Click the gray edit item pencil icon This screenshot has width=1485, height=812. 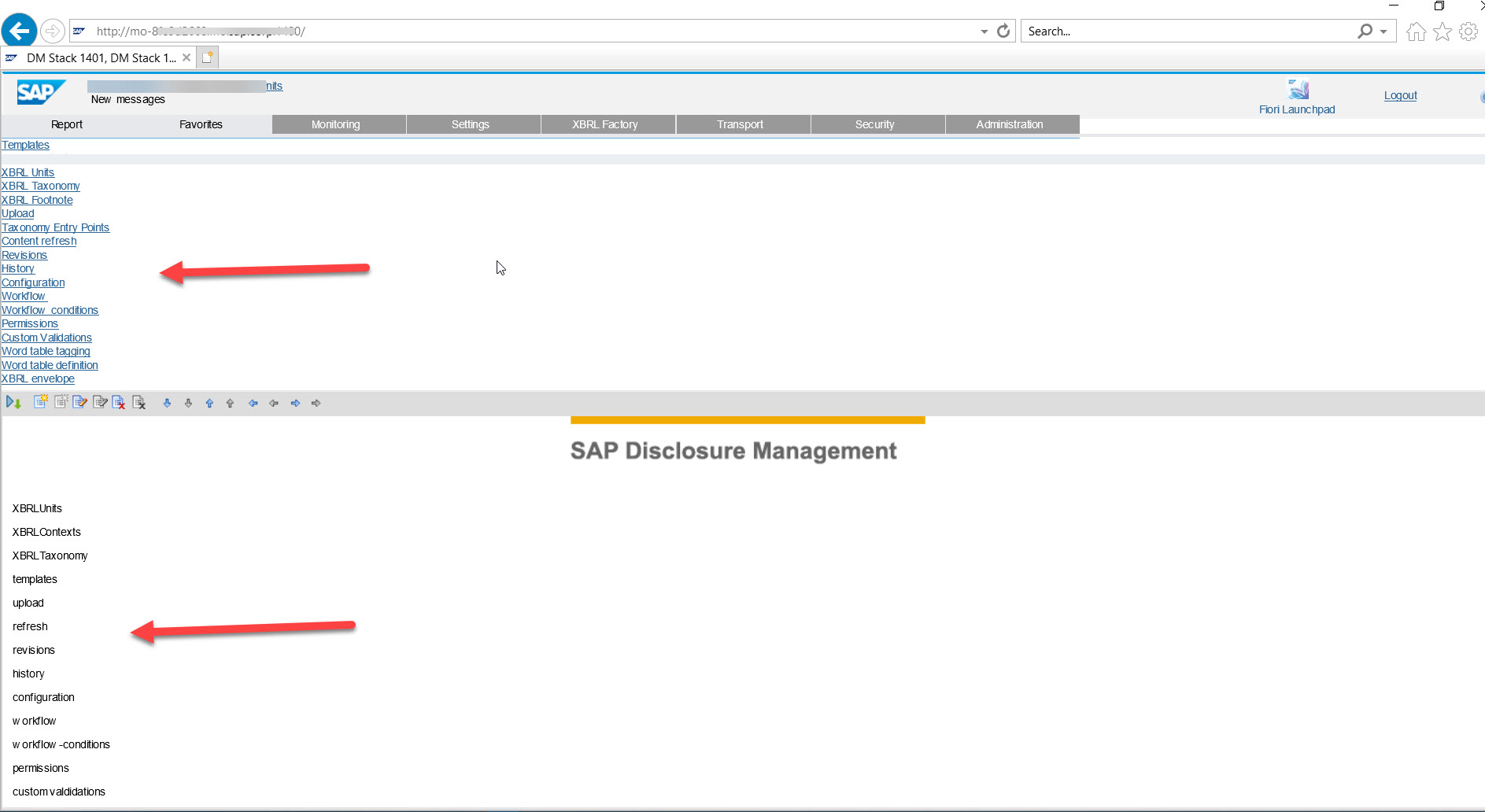pyautogui.click(x=100, y=402)
